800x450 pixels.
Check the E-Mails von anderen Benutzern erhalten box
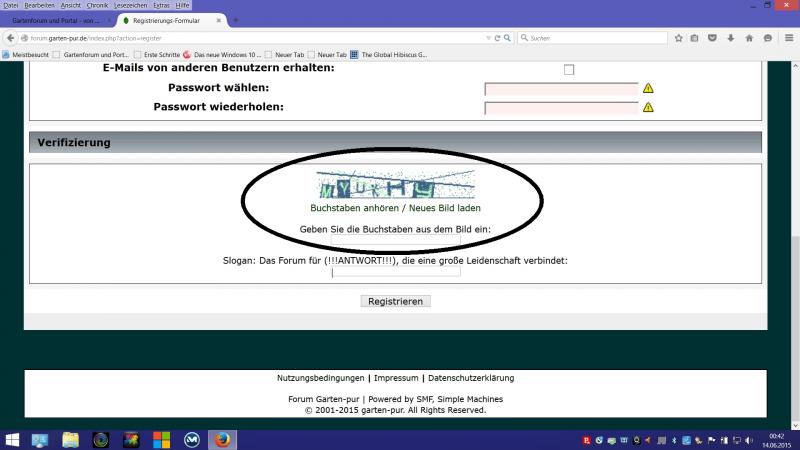click(569, 69)
